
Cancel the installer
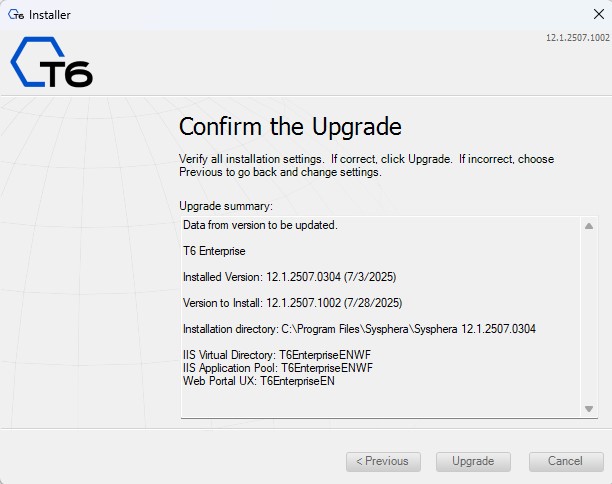pos(566,461)
